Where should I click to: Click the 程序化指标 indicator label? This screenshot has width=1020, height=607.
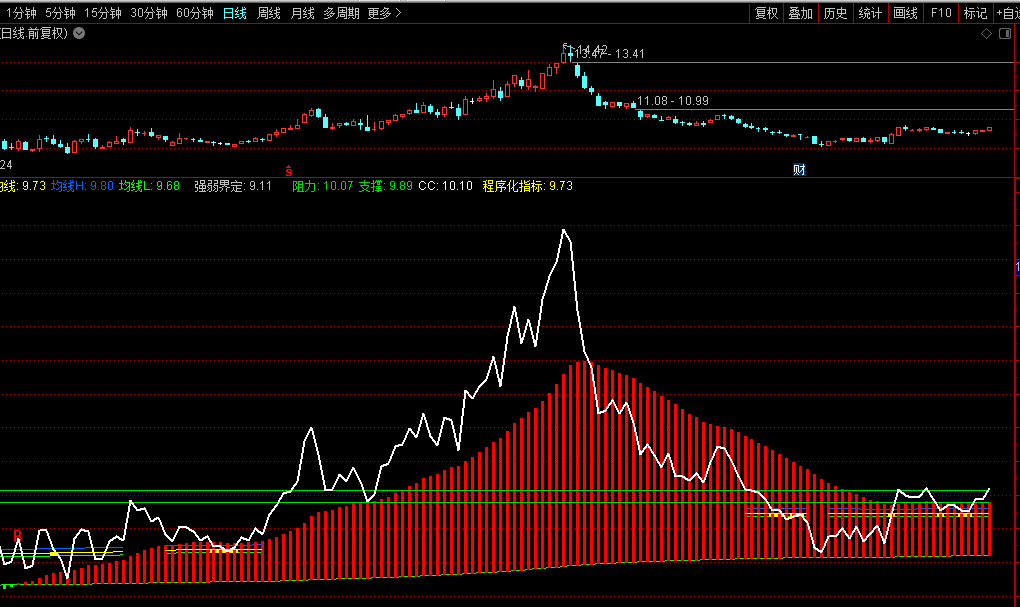tap(514, 186)
